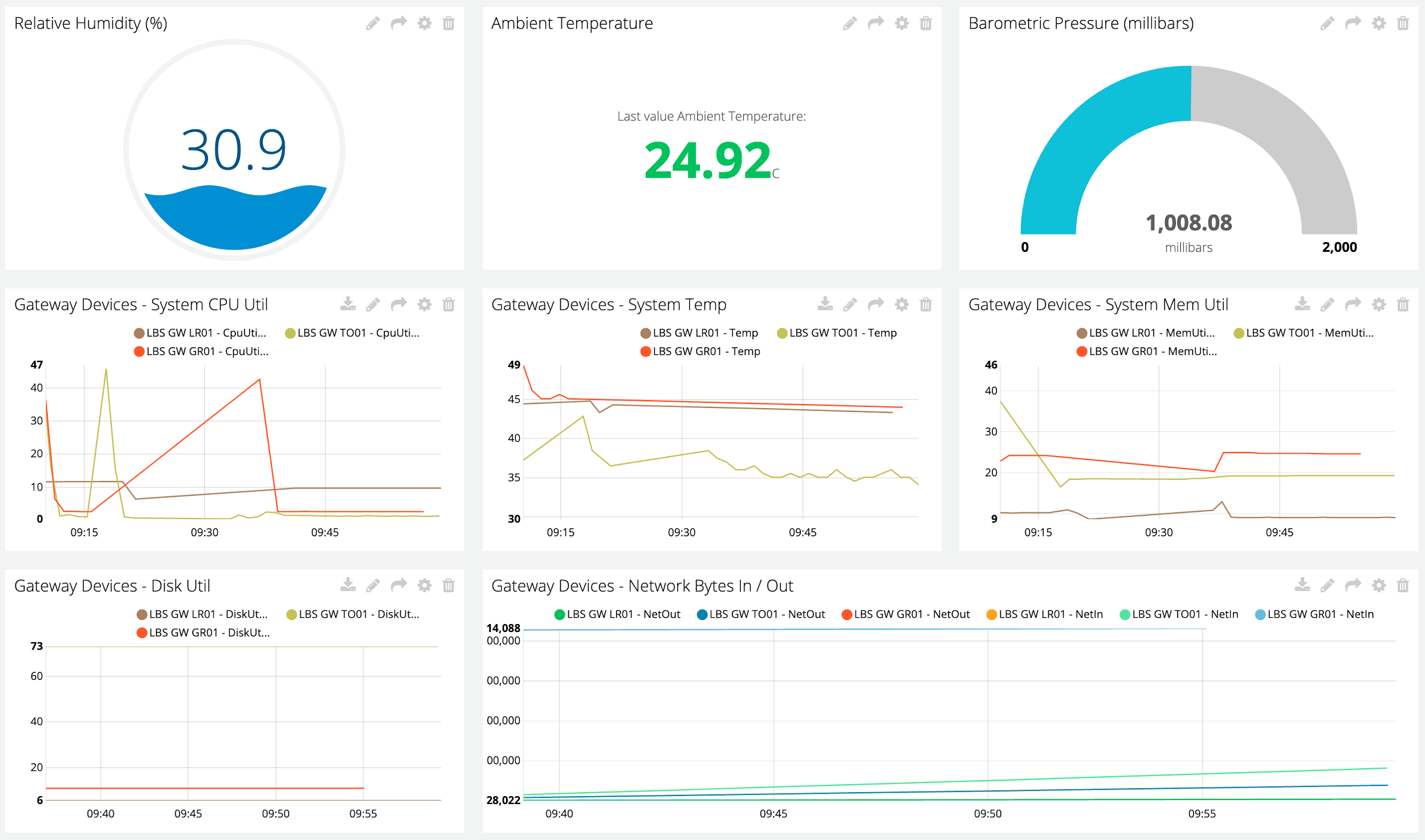Image resolution: width=1425 pixels, height=840 pixels.
Task: Hide LBS GW GR01 DiskUtil series
Action: click(x=209, y=633)
